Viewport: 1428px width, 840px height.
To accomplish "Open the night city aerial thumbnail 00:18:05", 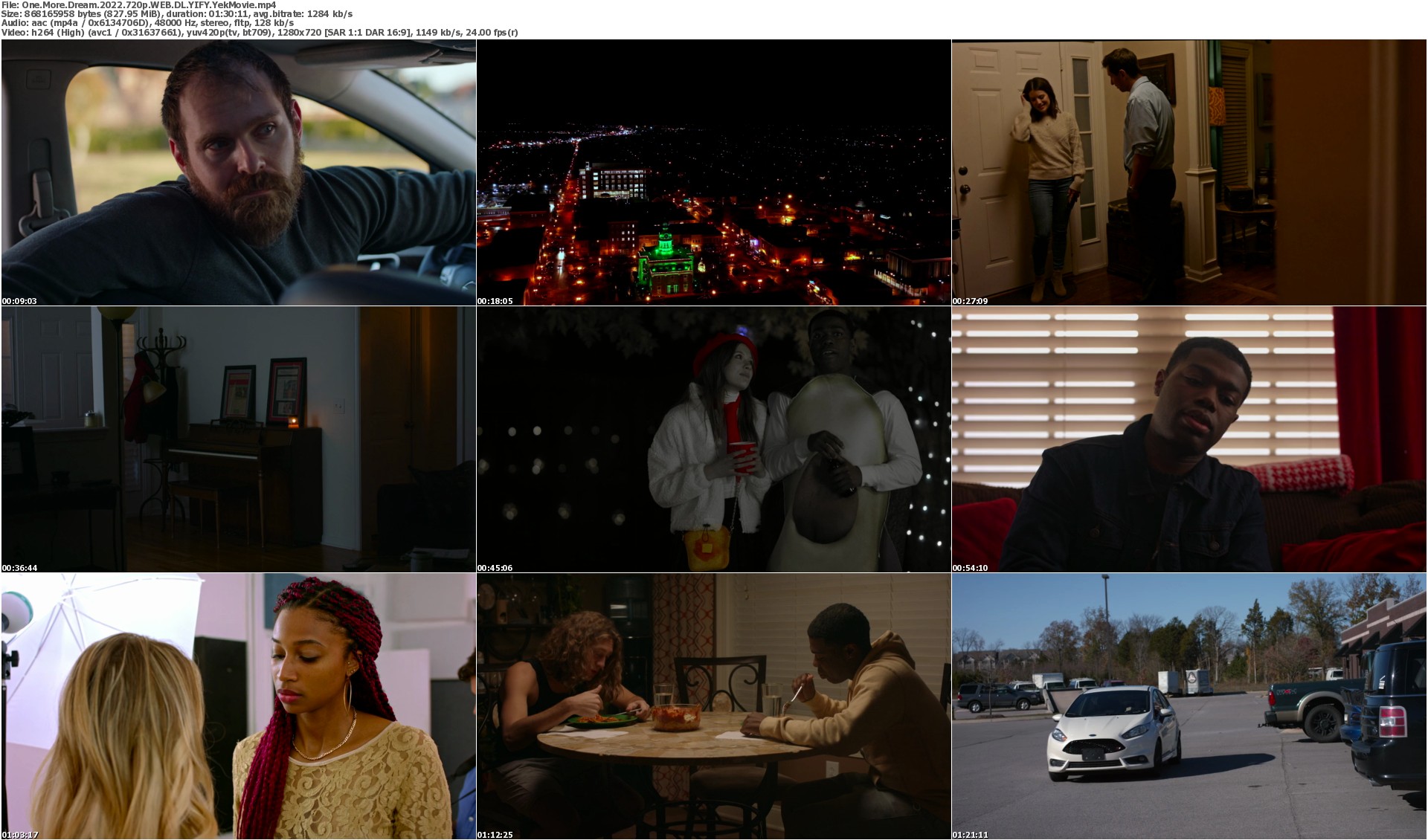I will [x=714, y=172].
